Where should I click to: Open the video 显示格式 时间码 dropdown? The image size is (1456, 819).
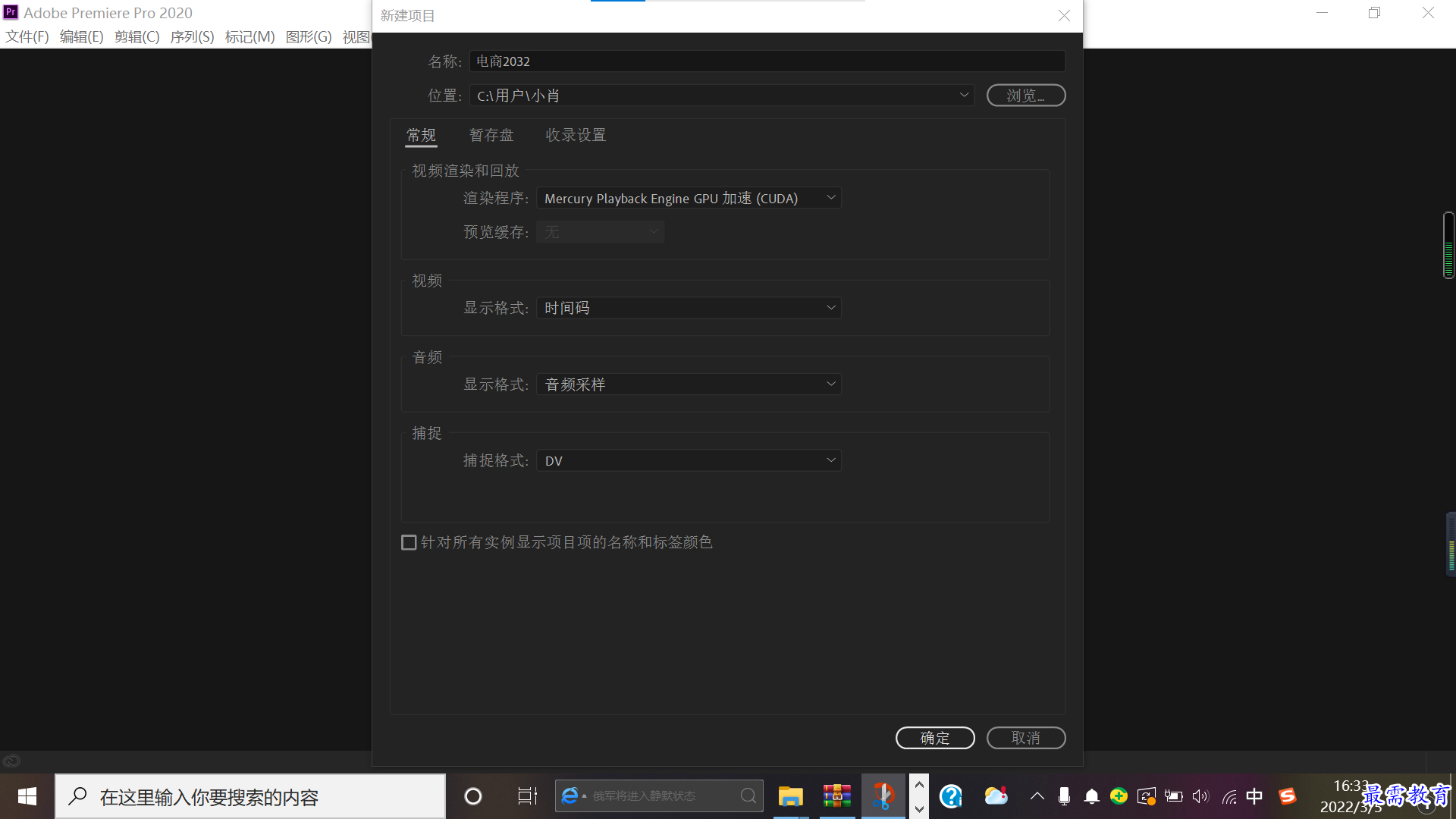[x=689, y=308]
